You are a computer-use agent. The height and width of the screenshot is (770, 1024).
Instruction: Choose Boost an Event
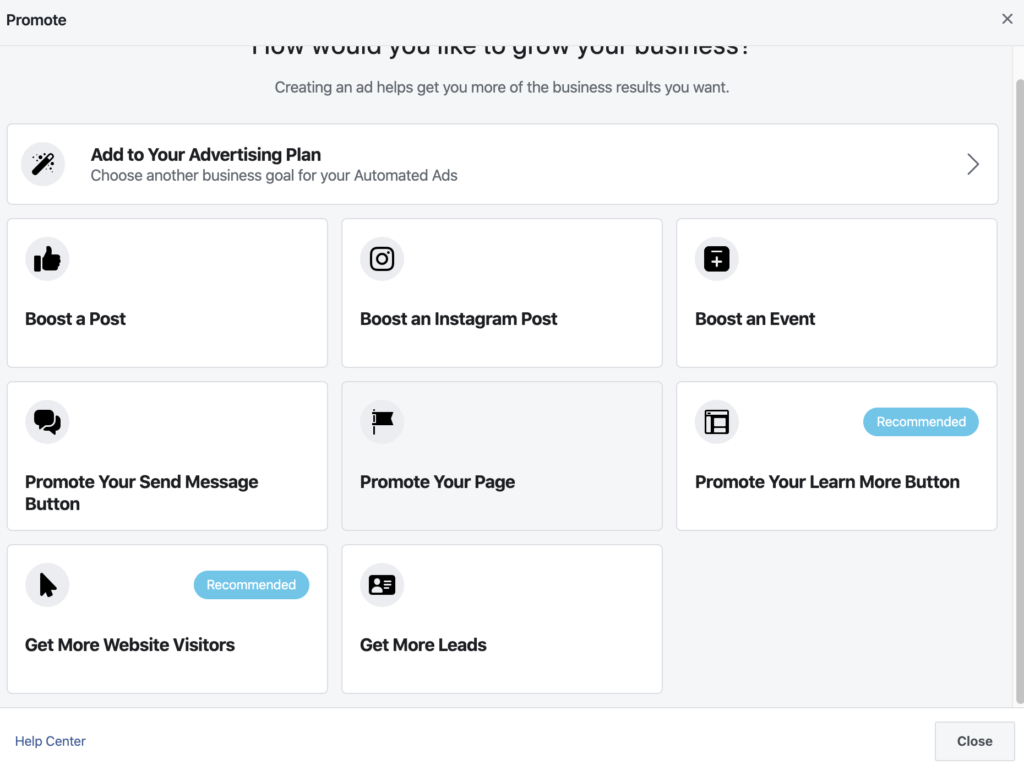click(x=837, y=293)
